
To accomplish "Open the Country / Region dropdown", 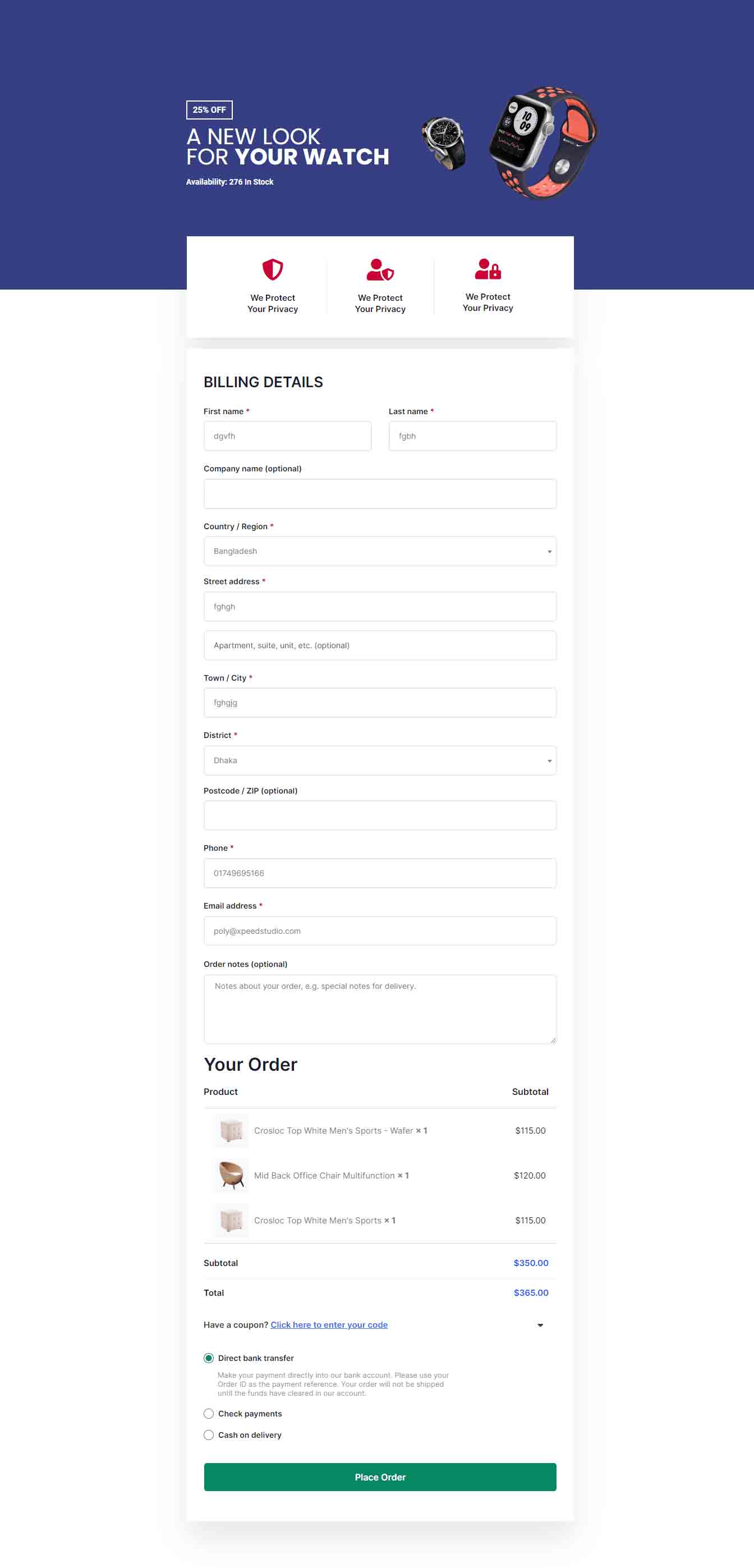I will point(380,551).
